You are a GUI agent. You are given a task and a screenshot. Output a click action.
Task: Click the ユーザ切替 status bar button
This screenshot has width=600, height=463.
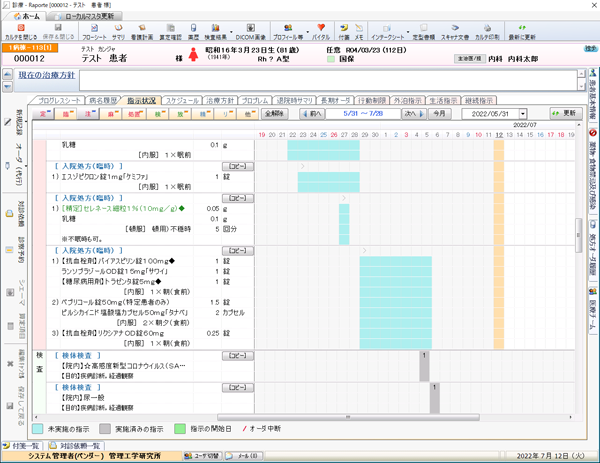(x=203, y=456)
